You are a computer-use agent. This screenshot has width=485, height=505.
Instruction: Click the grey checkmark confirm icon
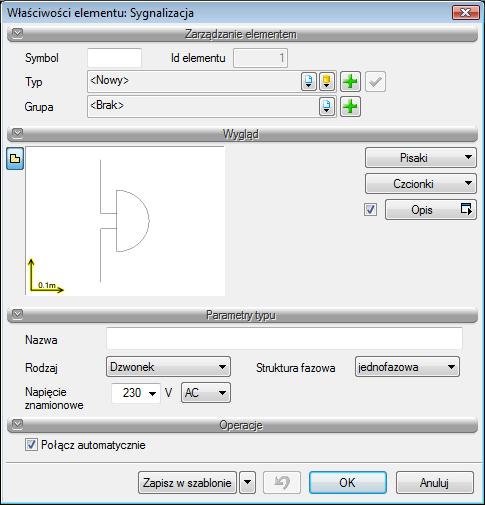(x=375, y=81)
